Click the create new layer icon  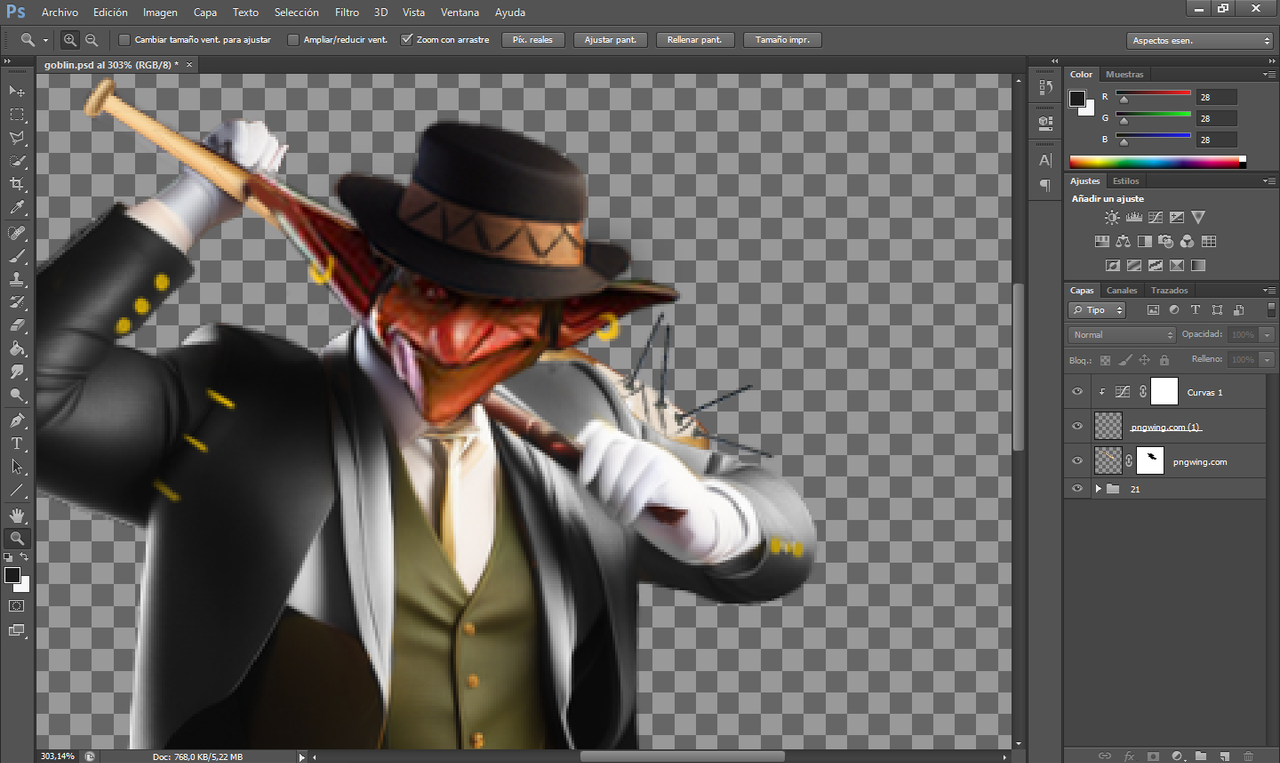click(x=1225, y=756)
